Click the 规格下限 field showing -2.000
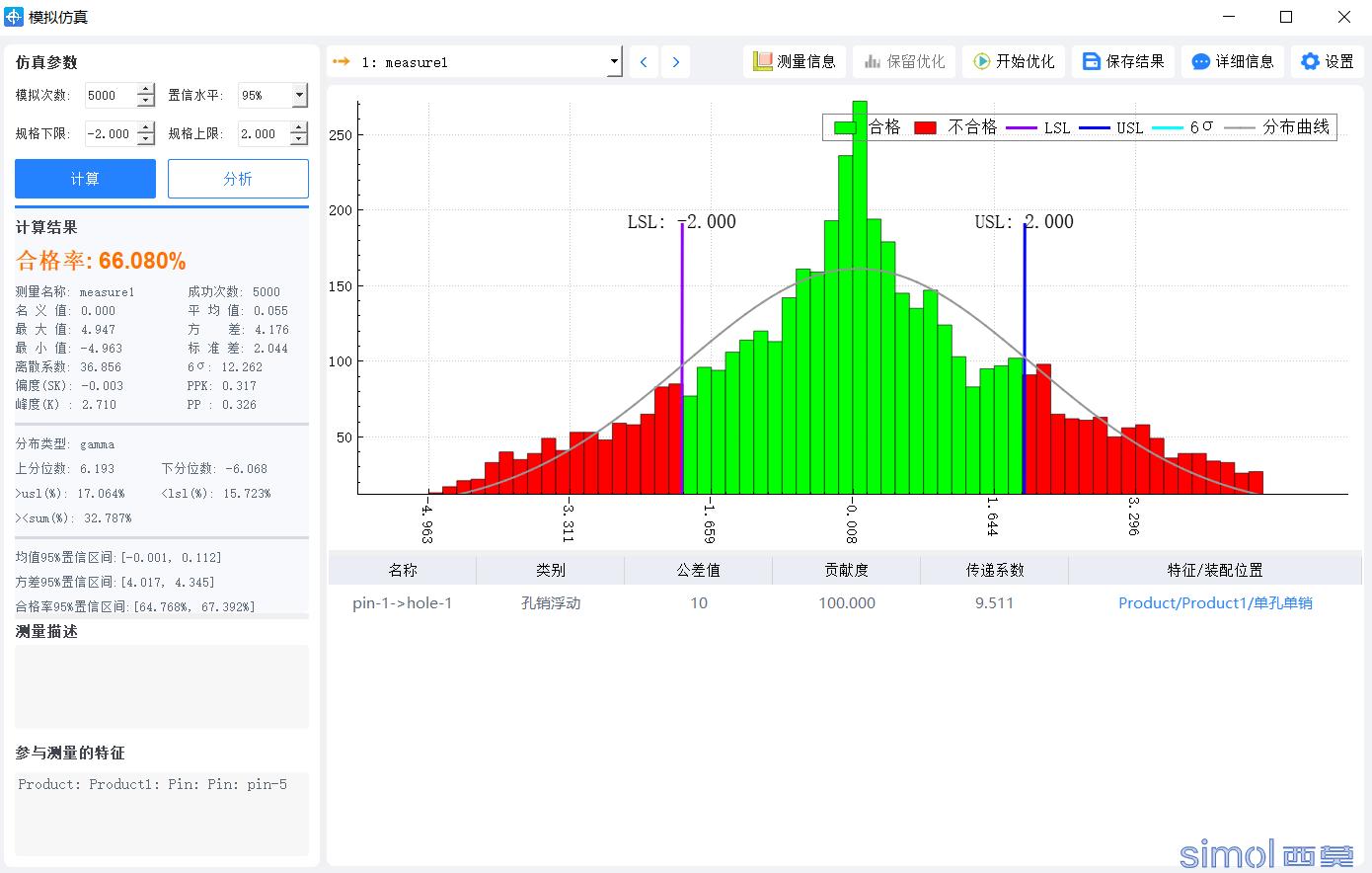 (x=111, y=133)
